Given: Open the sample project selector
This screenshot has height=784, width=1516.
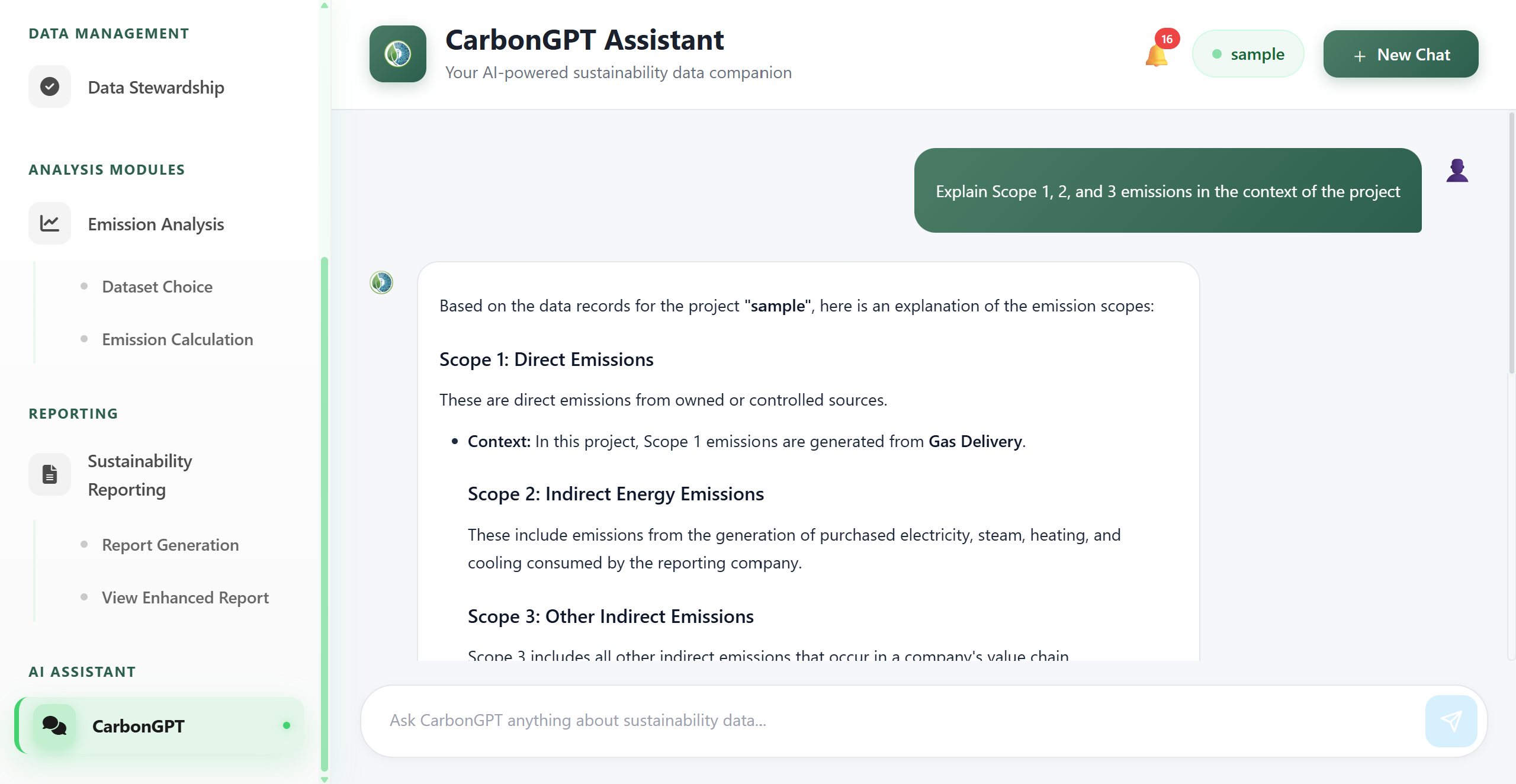Looking at the screenshot, I should (x=1248, y=54).
